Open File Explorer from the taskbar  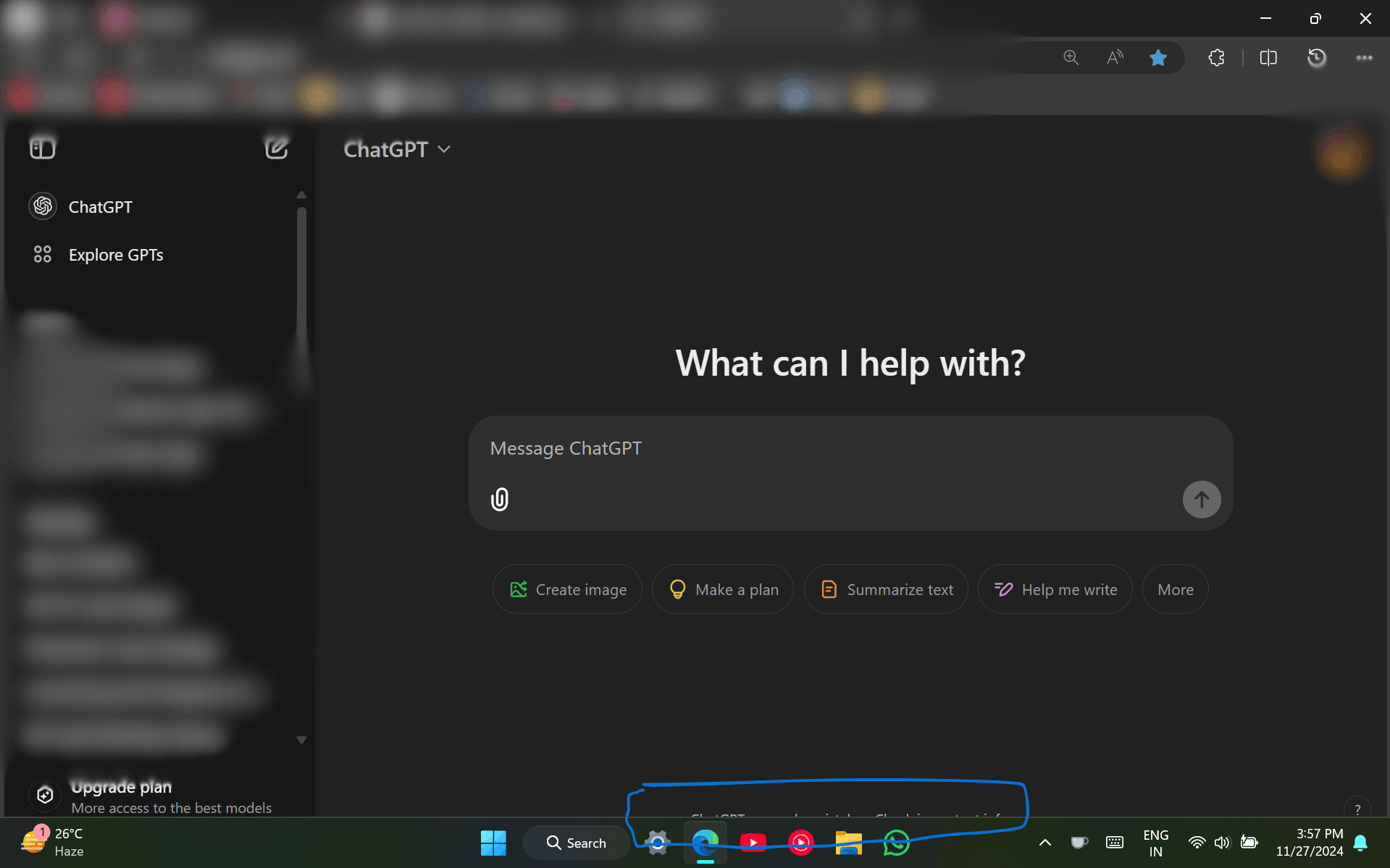pyautogui.click(x=849, y=843)
